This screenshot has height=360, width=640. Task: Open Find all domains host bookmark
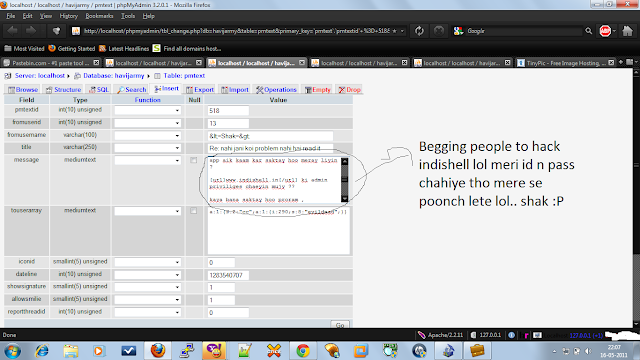tap(187, 49)
